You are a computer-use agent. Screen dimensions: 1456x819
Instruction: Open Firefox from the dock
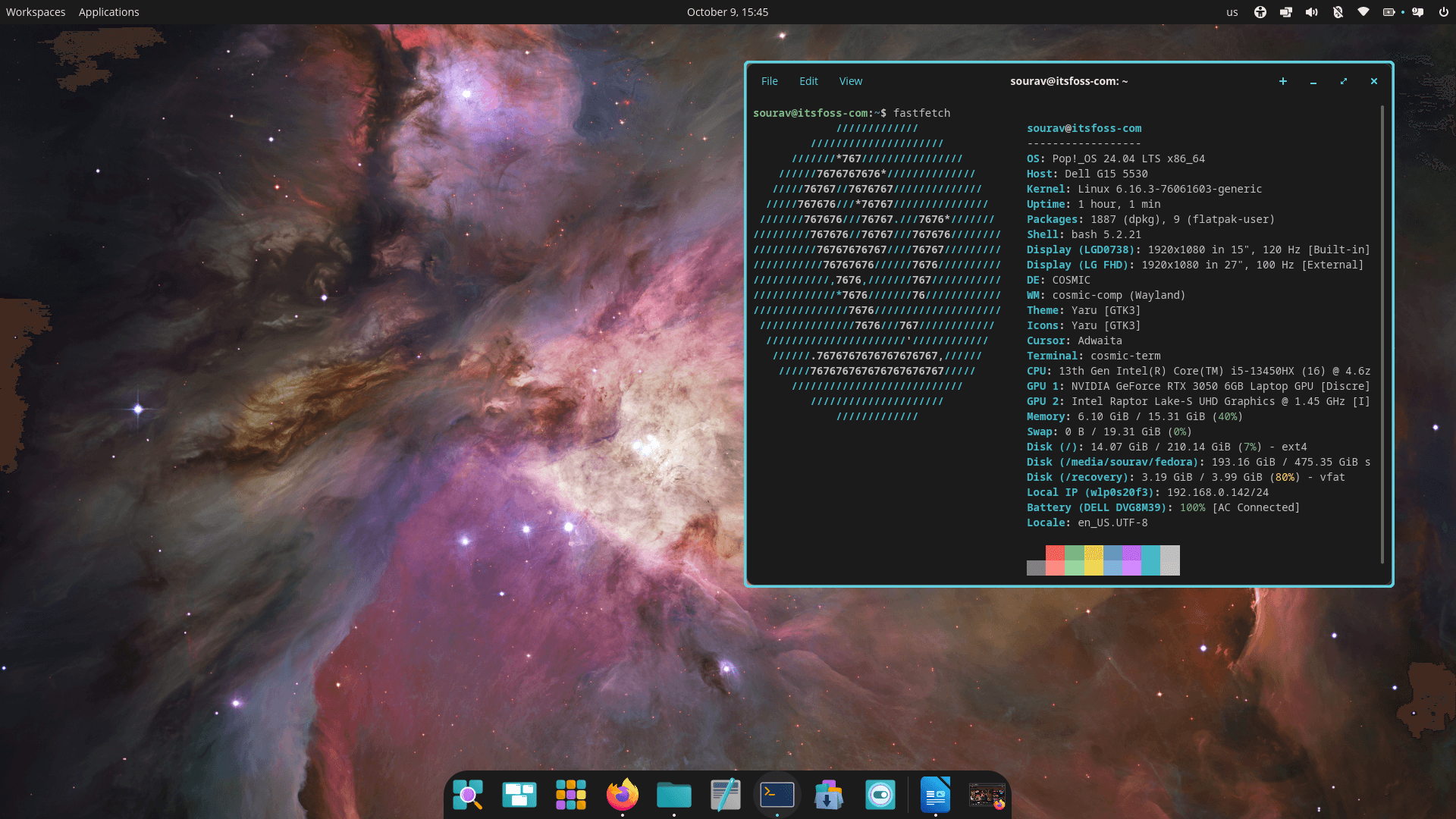[x=622, y=795]
